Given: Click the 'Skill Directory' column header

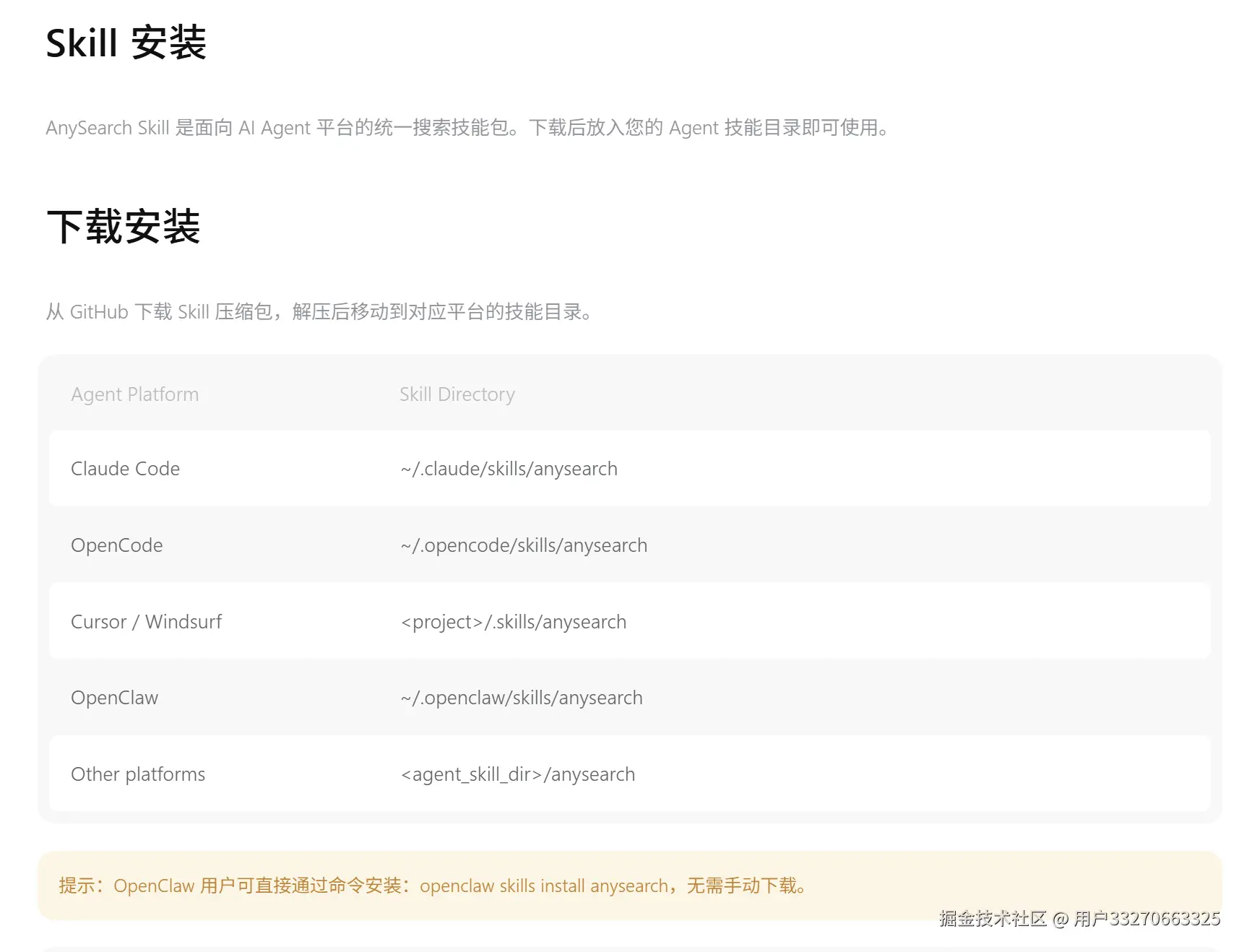Looking at the screenshot, I should 457,394.
